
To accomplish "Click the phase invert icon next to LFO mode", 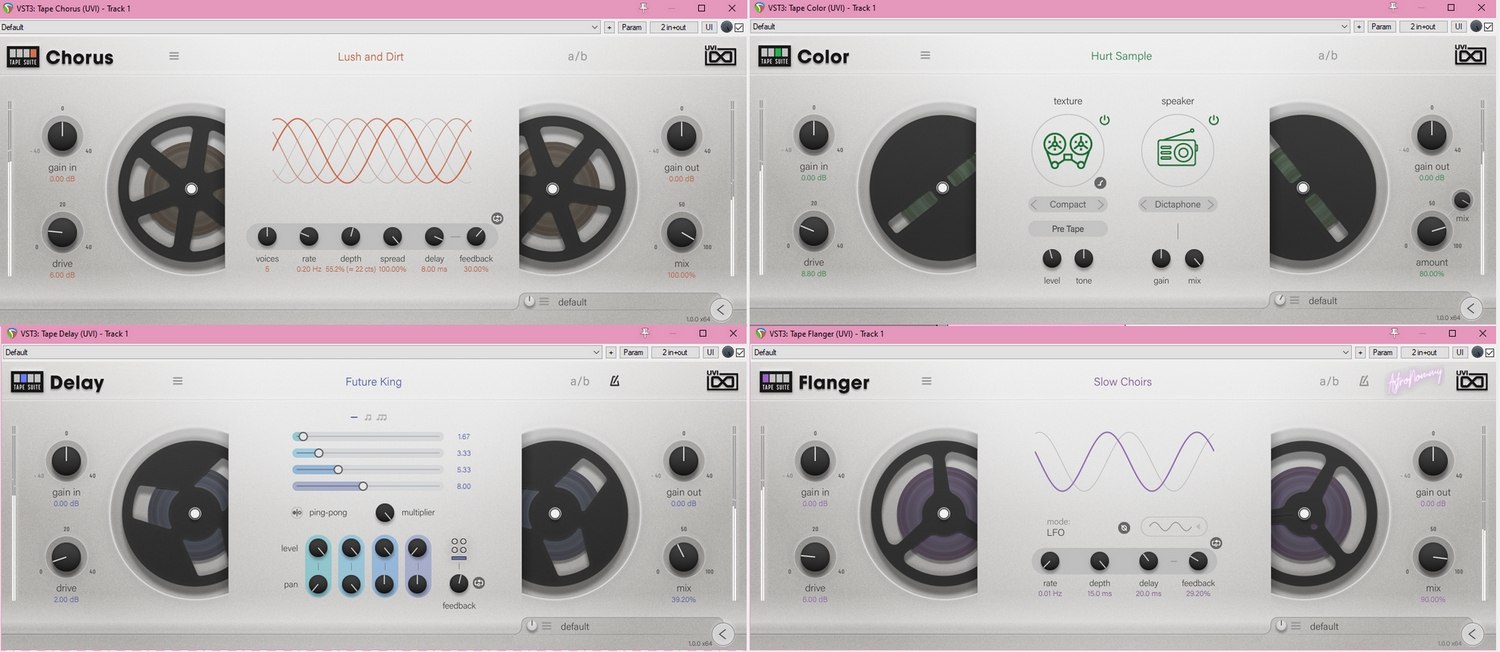I will (x=1124, y=527).
